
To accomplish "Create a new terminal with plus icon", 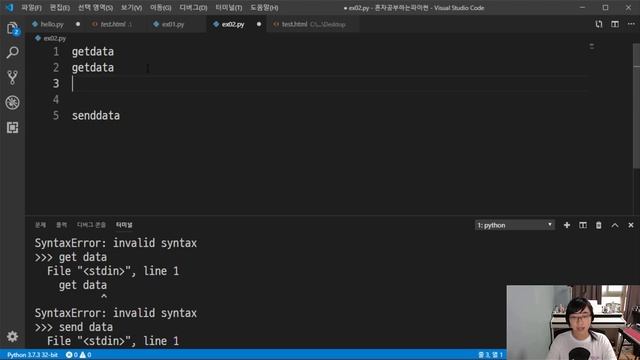I will 567,225.
